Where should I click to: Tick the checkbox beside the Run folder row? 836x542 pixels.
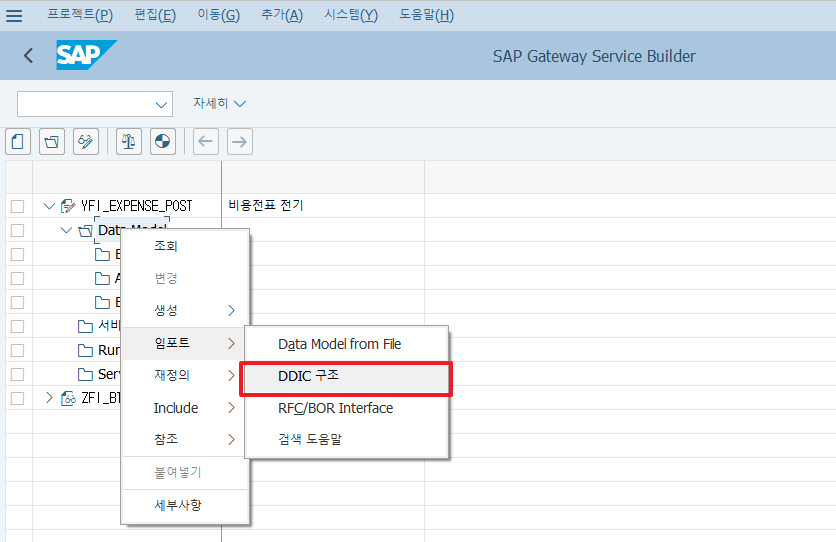[18, 350]
